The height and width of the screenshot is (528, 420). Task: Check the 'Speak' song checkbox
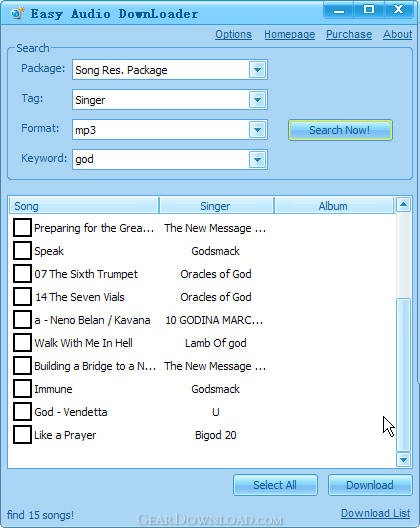(22, 251)
